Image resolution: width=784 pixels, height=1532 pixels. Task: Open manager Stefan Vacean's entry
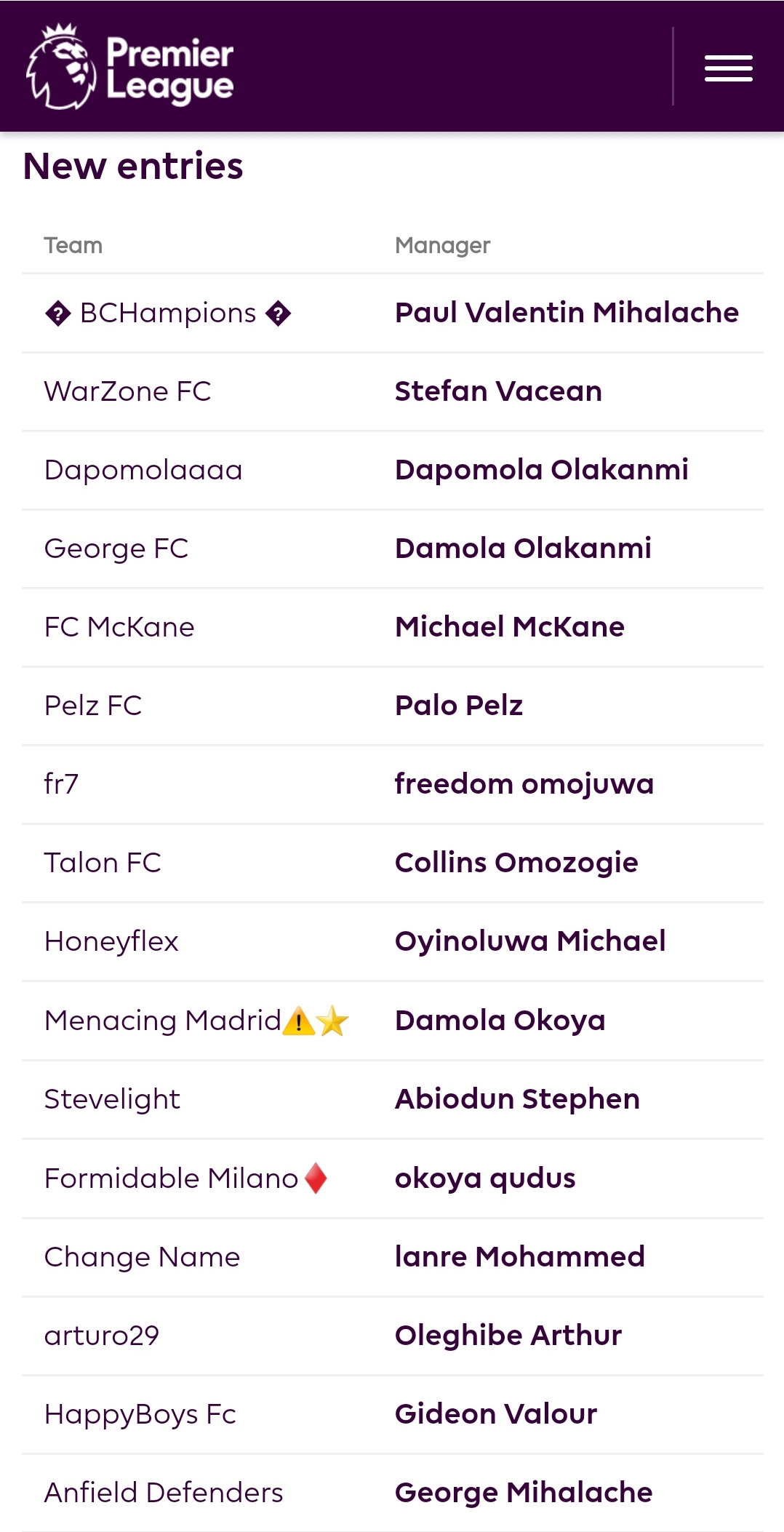[498, 391]
